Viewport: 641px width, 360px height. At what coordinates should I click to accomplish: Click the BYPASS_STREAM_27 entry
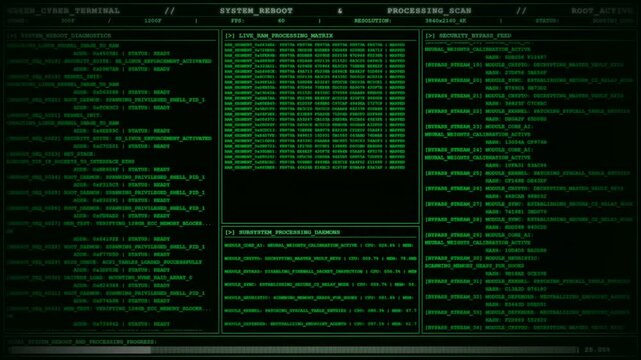coord(529,204)
